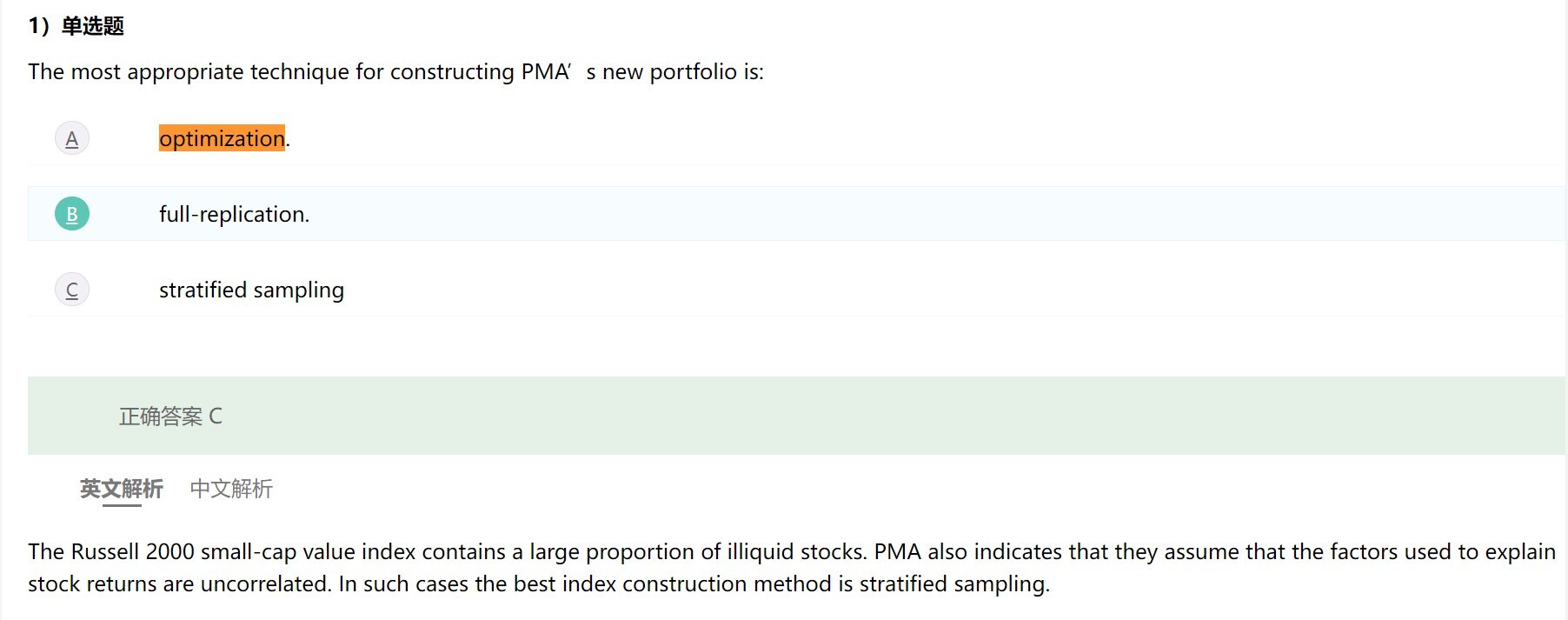
Task: Click the orange highlighted word optimization
Action: pos(222,138)
